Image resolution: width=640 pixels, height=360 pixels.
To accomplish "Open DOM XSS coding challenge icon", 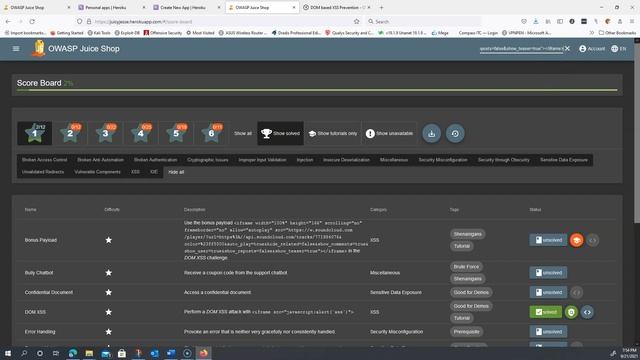I will point(587,312).
